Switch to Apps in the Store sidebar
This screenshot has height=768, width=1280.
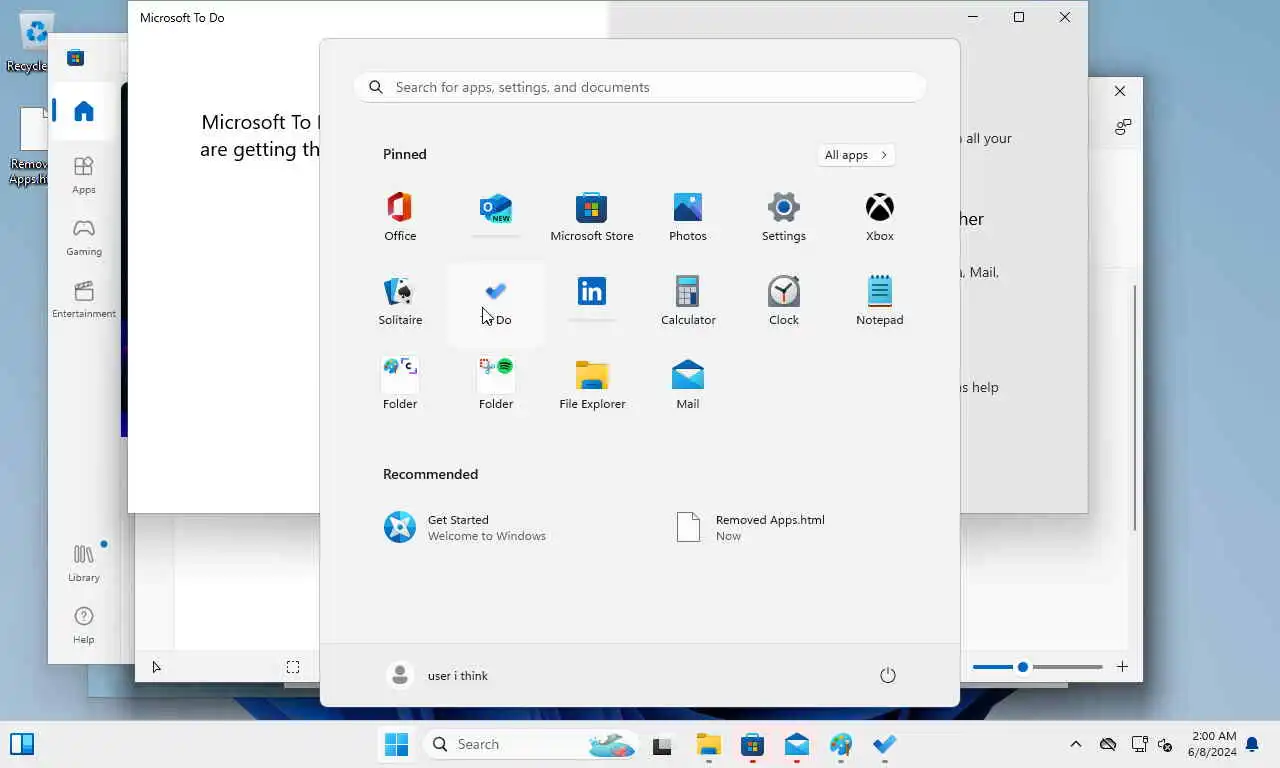(x=84, y=175)
